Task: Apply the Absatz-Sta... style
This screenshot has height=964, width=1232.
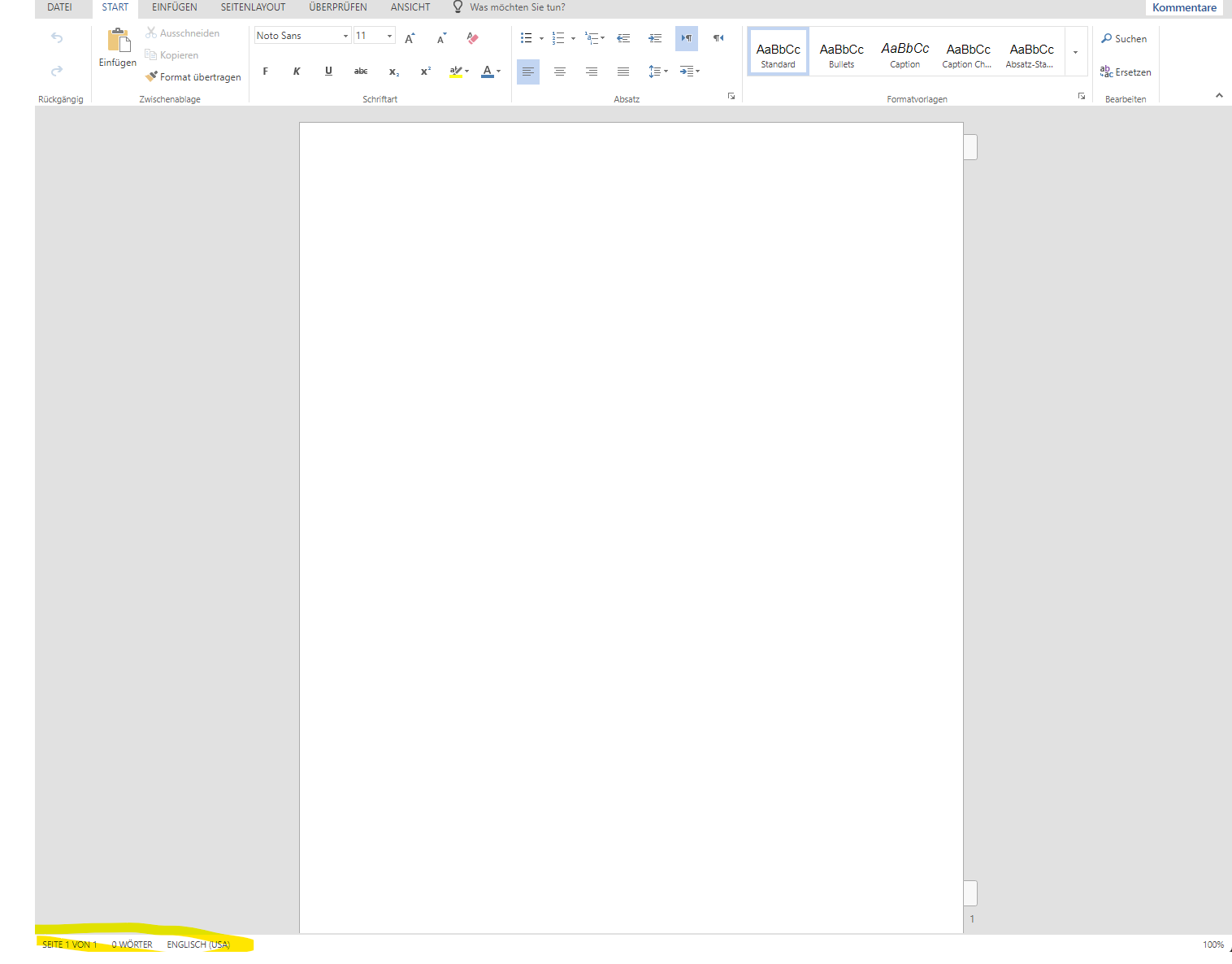Action: click(1032, 52)
